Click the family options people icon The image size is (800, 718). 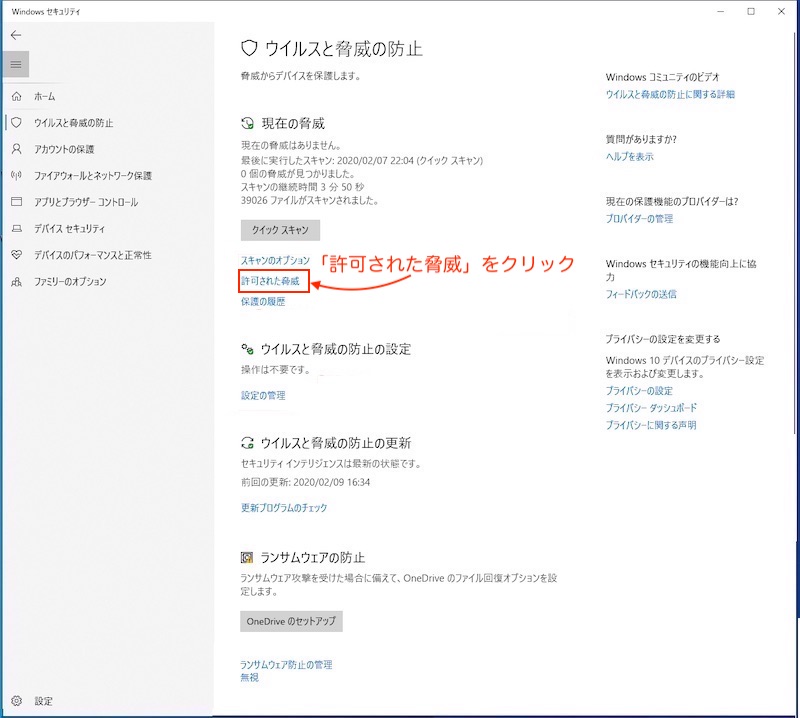click(x=17, y=281)
